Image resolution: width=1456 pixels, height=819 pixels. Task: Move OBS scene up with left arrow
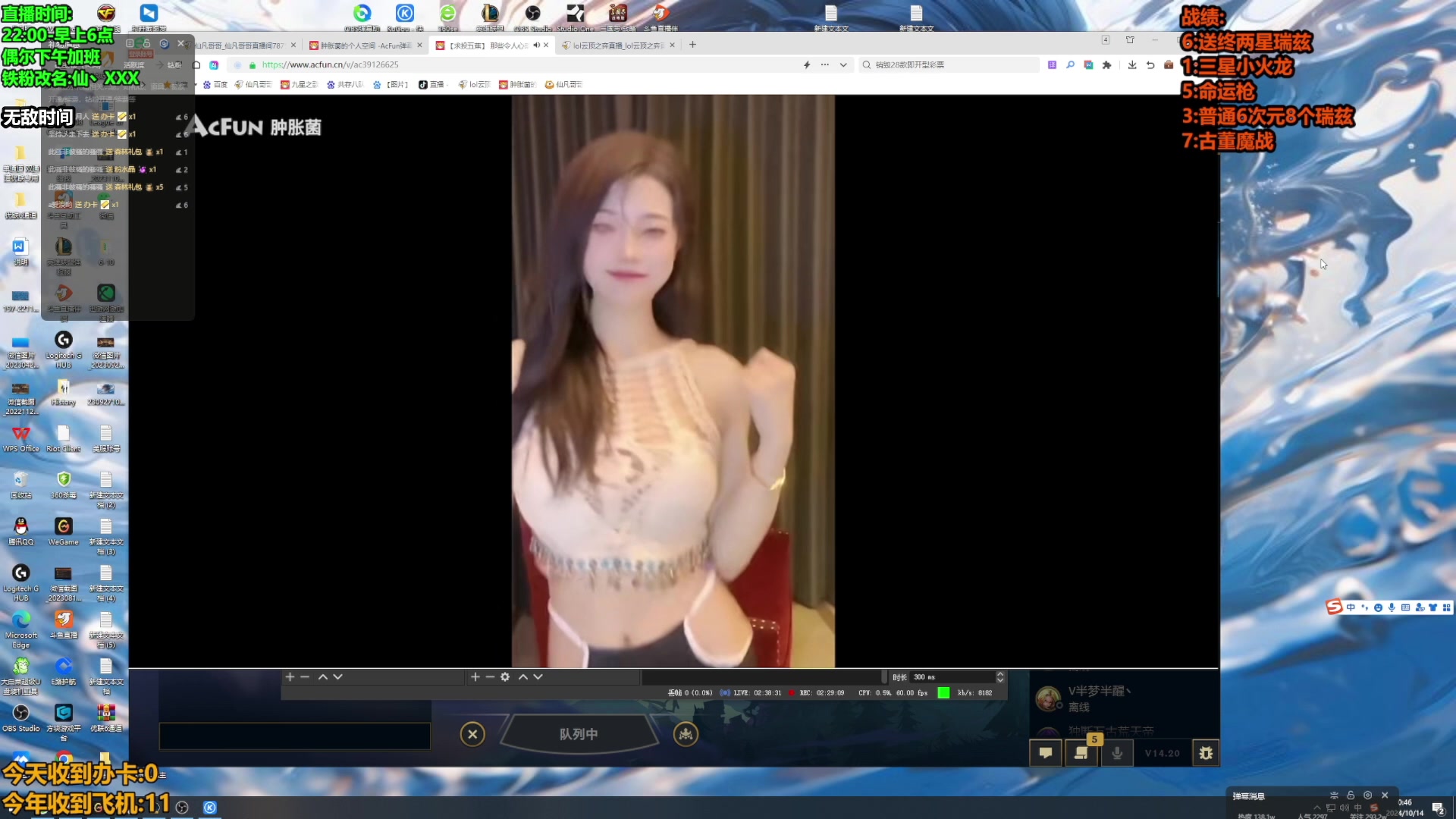[323, 676]
